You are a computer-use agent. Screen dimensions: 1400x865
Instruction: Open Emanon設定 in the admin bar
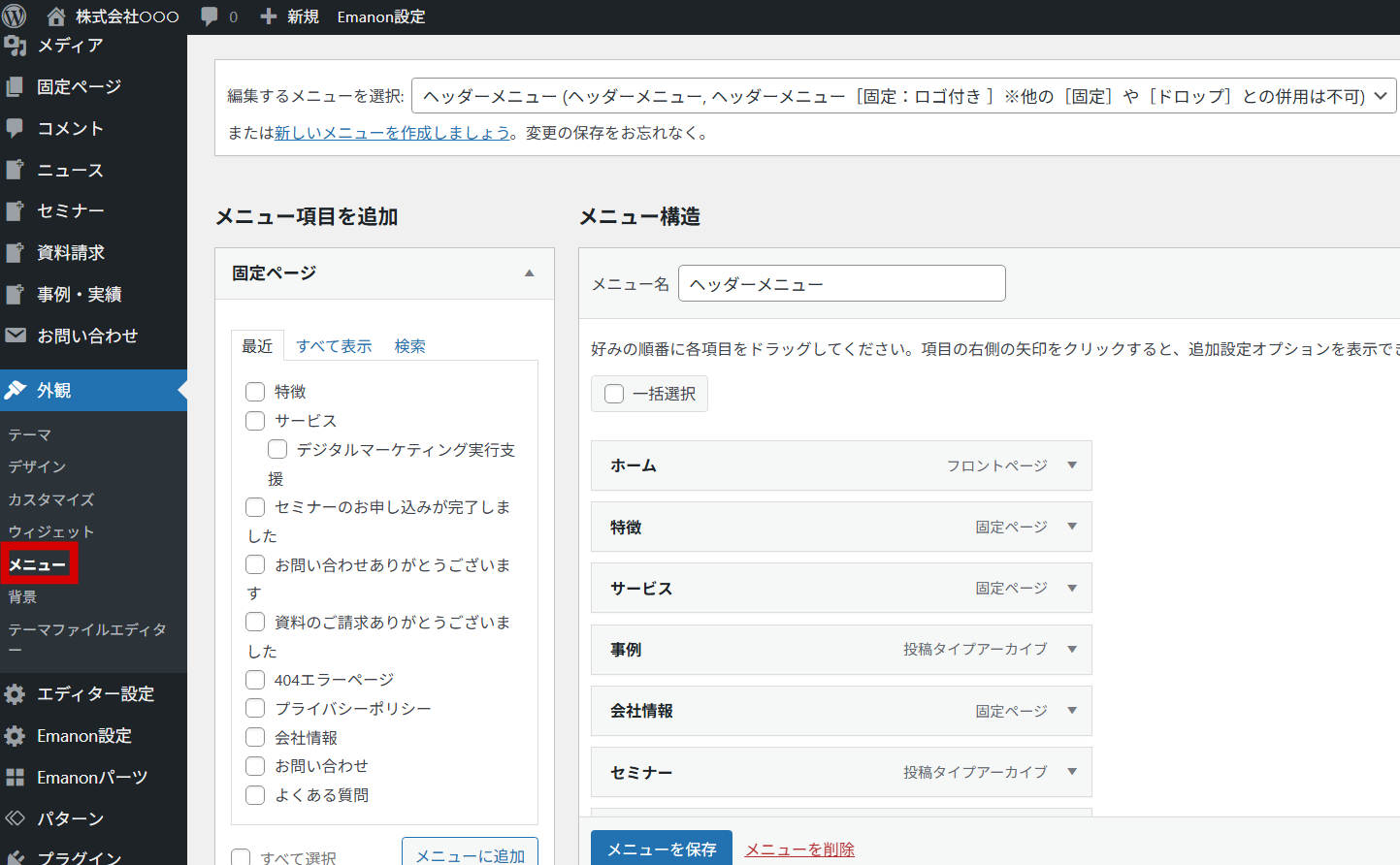point(381,16)
